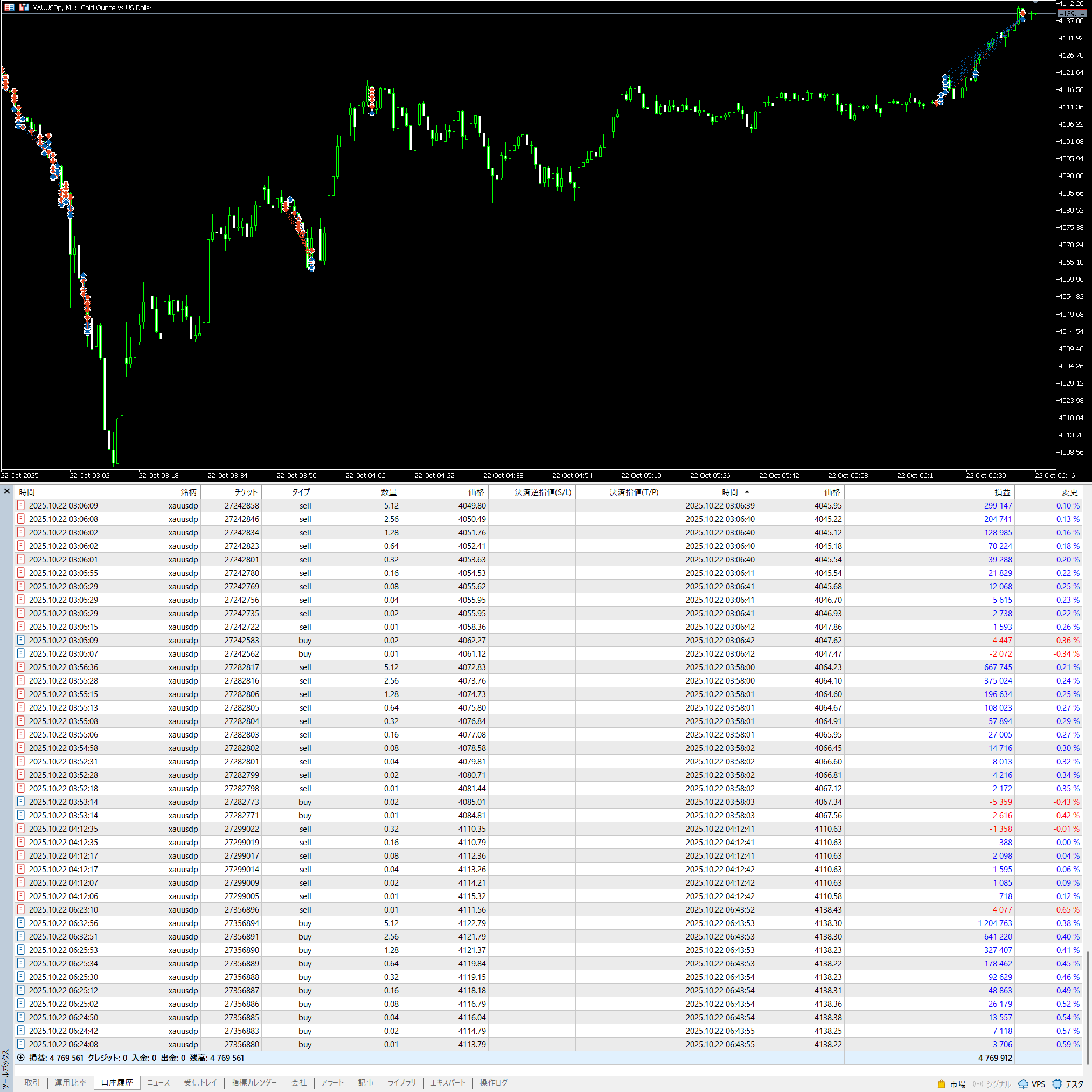Click the one-click trading panel icon
Image resolution: width=1092 pixels, height=1092 pixels.
24,8
